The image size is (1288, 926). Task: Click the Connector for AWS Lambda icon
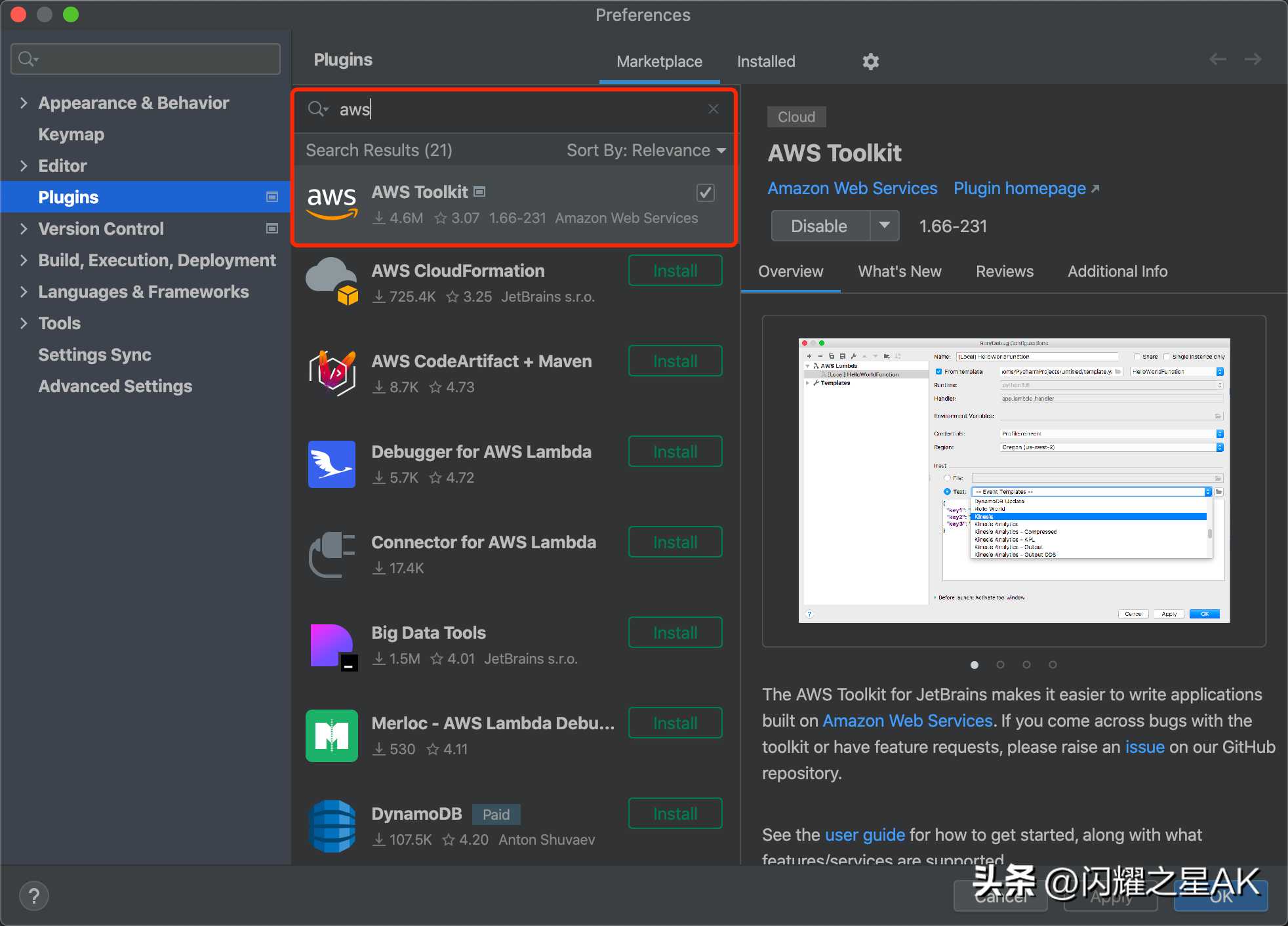coord(332,554)
